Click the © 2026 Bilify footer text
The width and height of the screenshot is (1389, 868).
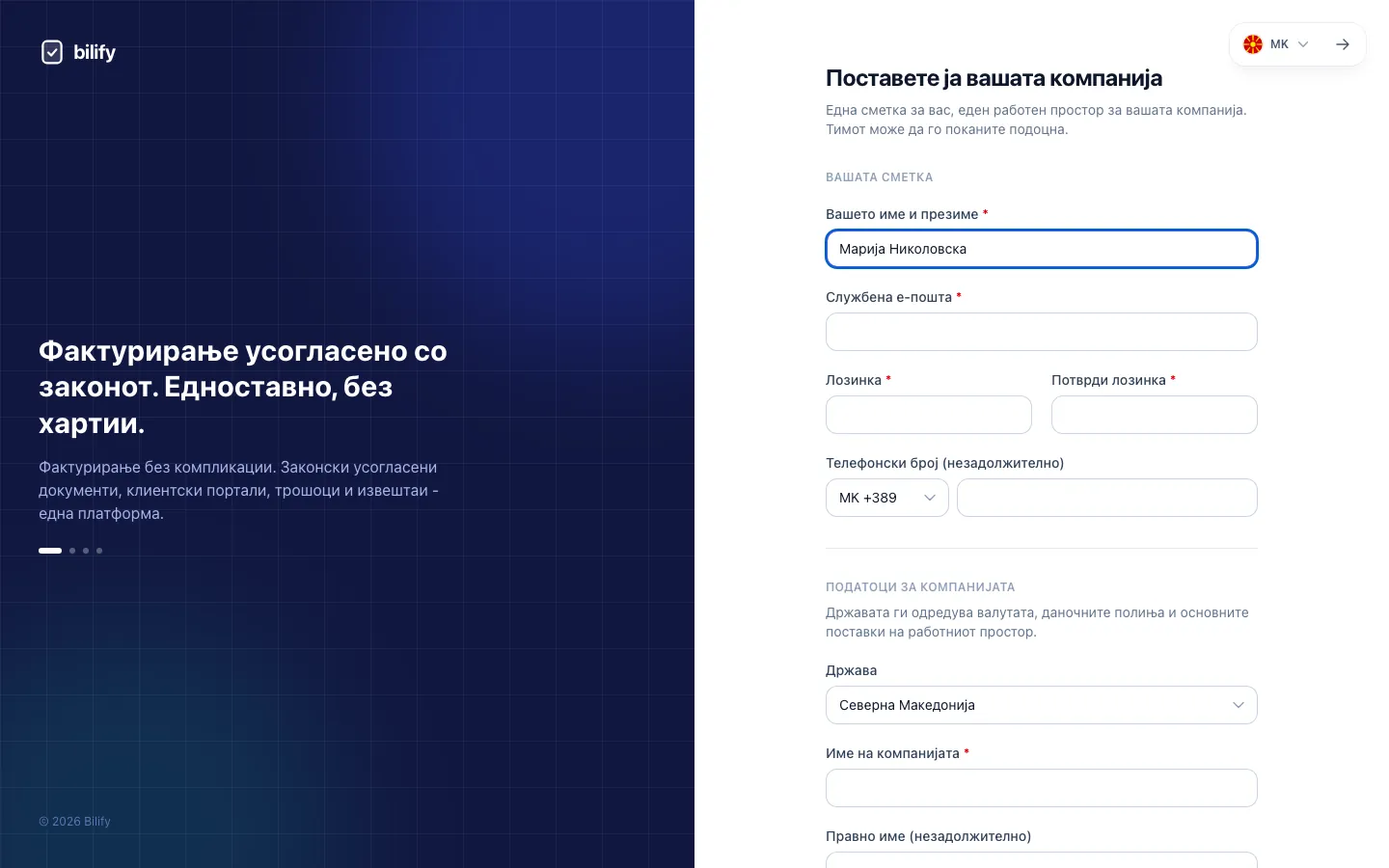[74, 822]
